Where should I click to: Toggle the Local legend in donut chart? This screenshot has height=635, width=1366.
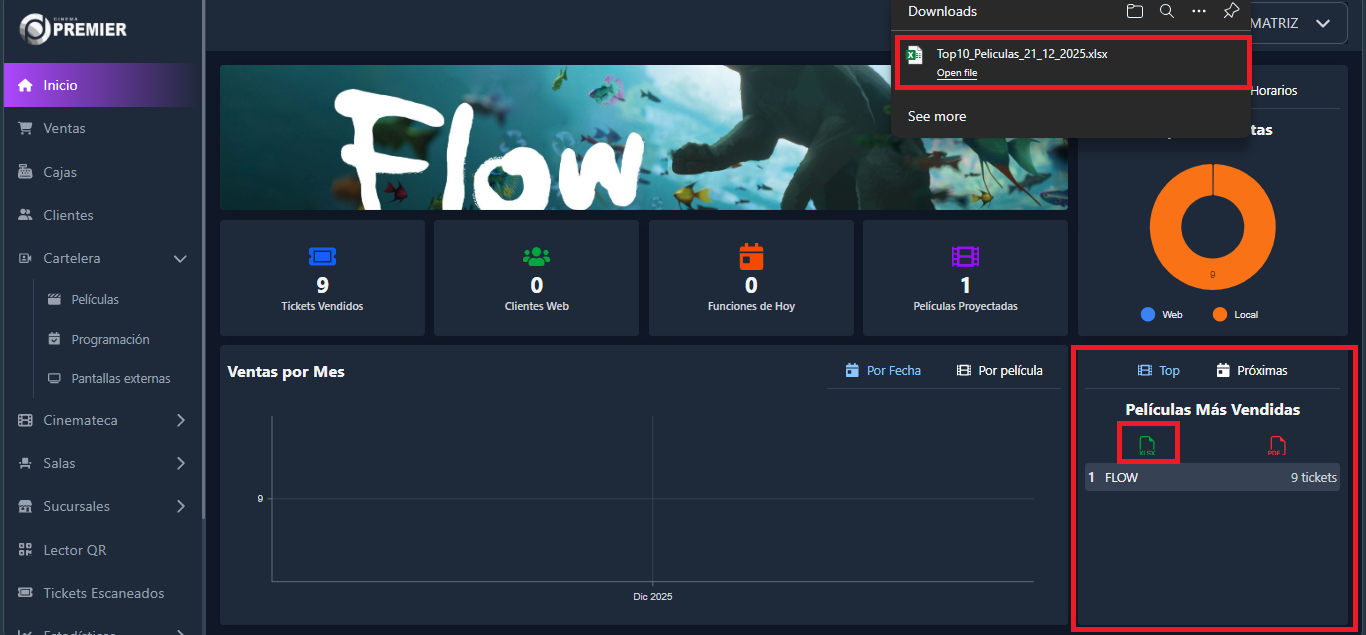coord(1235,314)
